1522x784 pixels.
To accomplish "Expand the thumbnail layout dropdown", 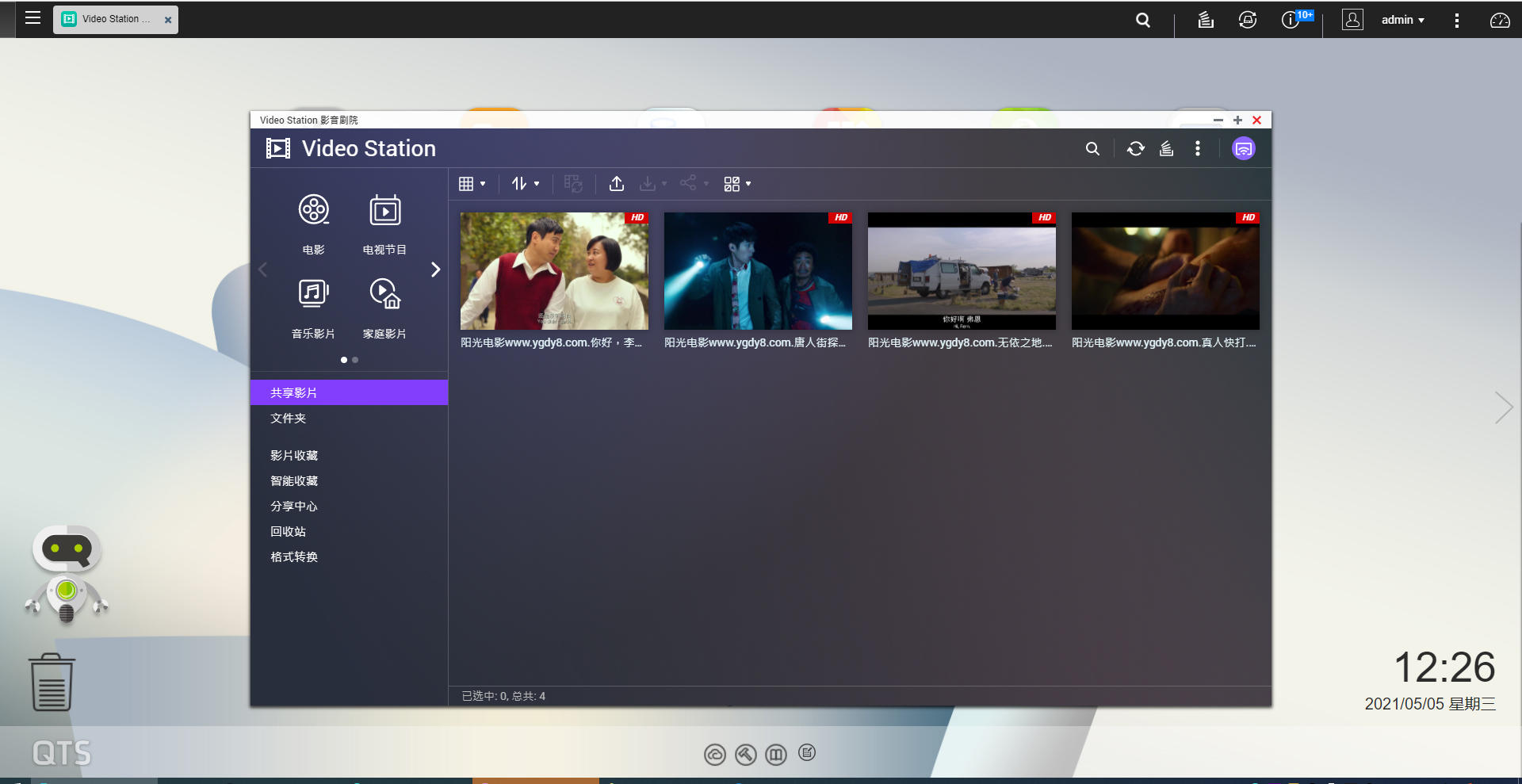I will point(736,184).
